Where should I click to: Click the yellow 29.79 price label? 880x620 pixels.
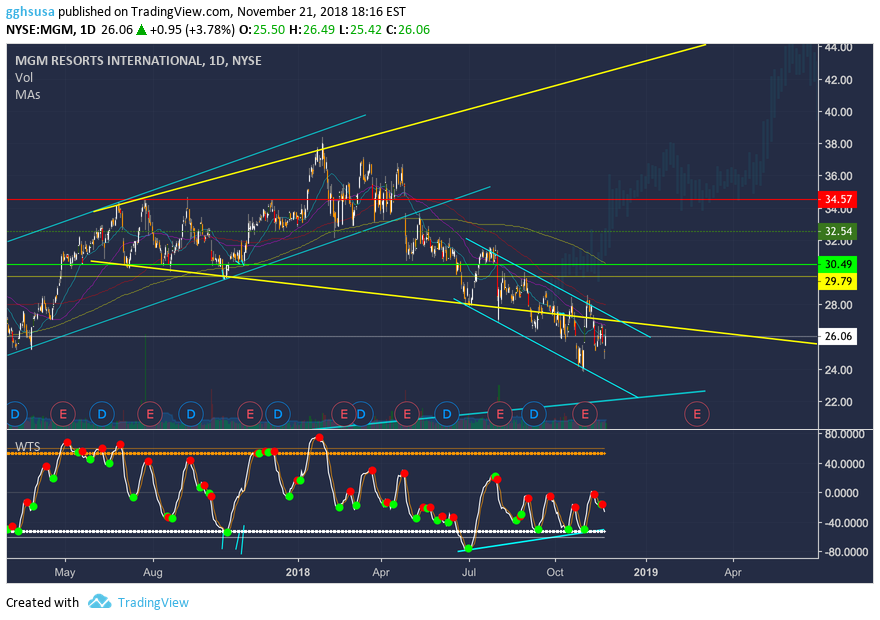point(838,281)
